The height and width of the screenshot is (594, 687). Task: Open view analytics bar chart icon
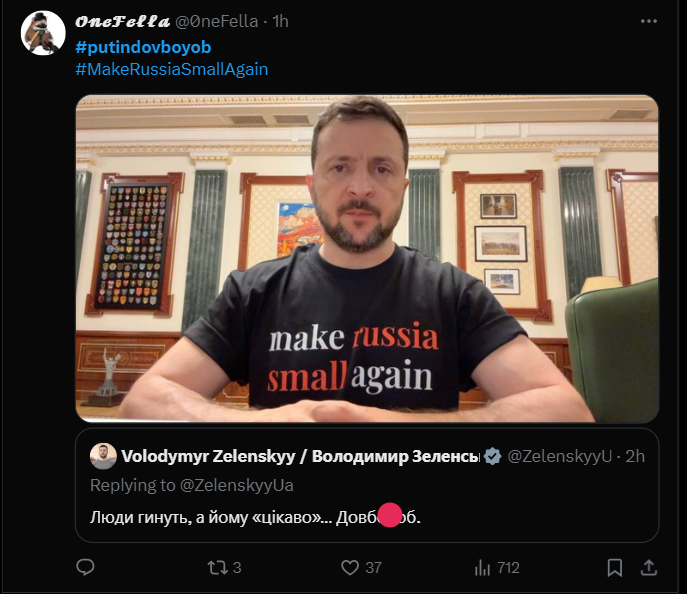pos(484,567)
